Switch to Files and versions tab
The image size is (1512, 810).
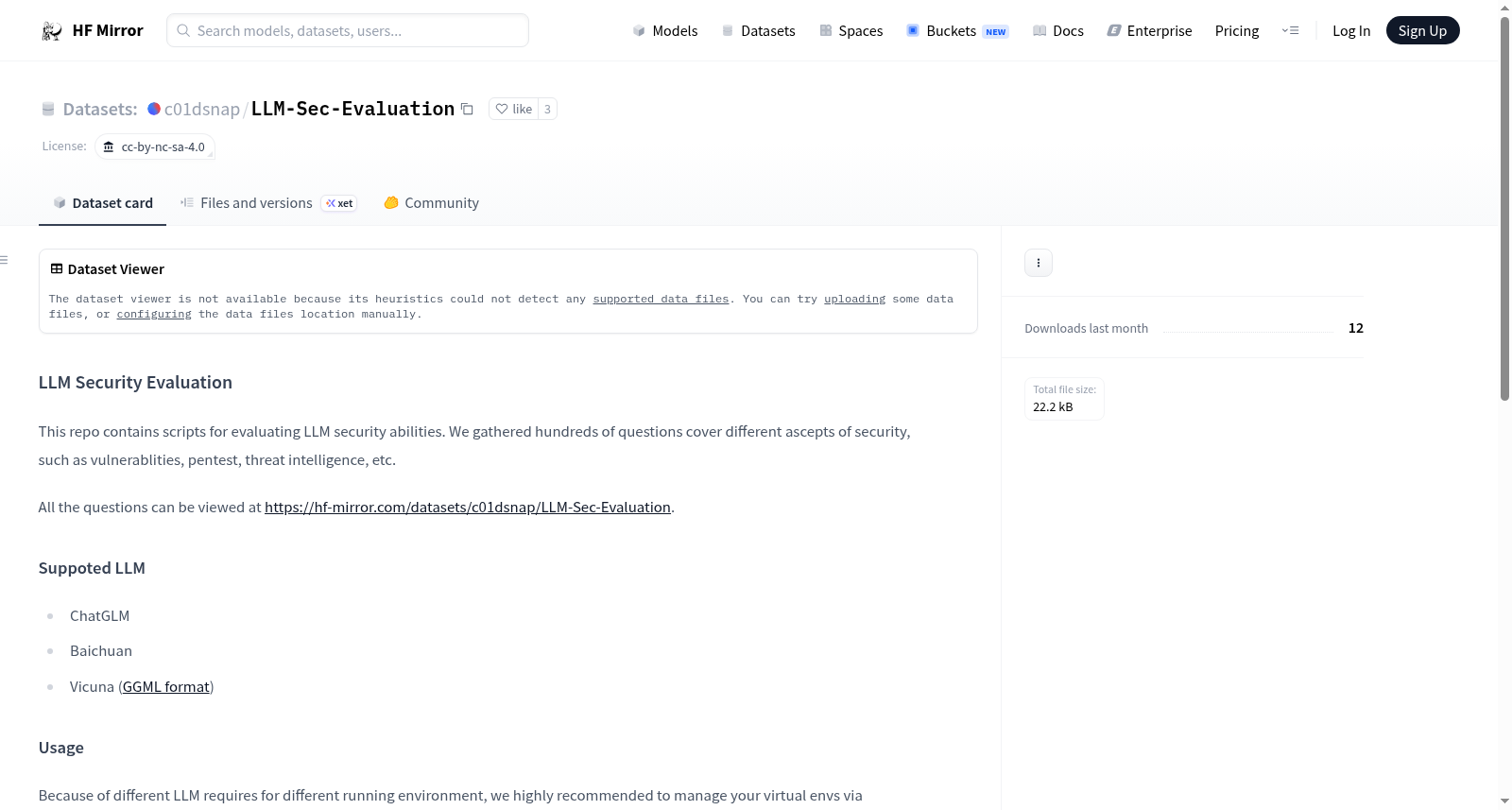coord(268,203)
